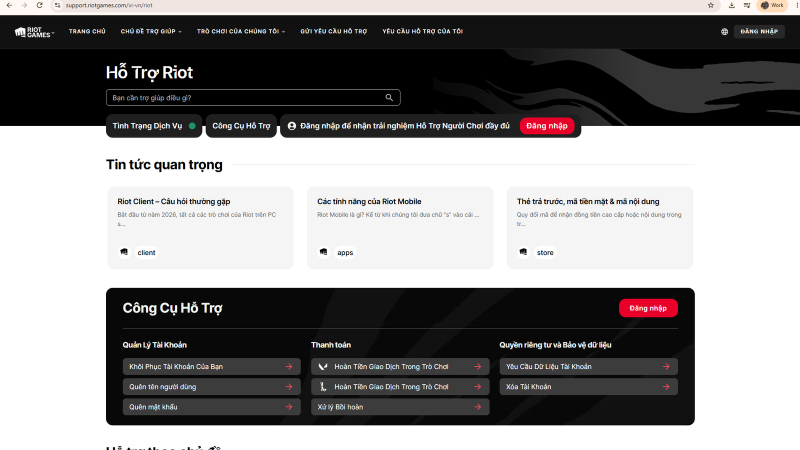Open Thẻ trả trước, mã tiền mặt card
This screenshot has width=800, height=450.
pyautogui.click(x=600, y=228)
